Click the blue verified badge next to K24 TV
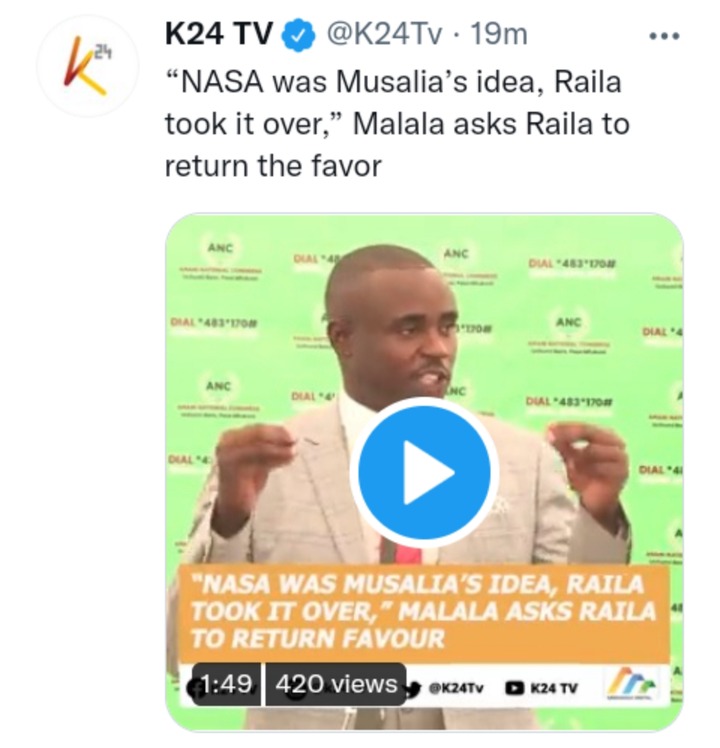The image size is (720, 748). point(299,35)
